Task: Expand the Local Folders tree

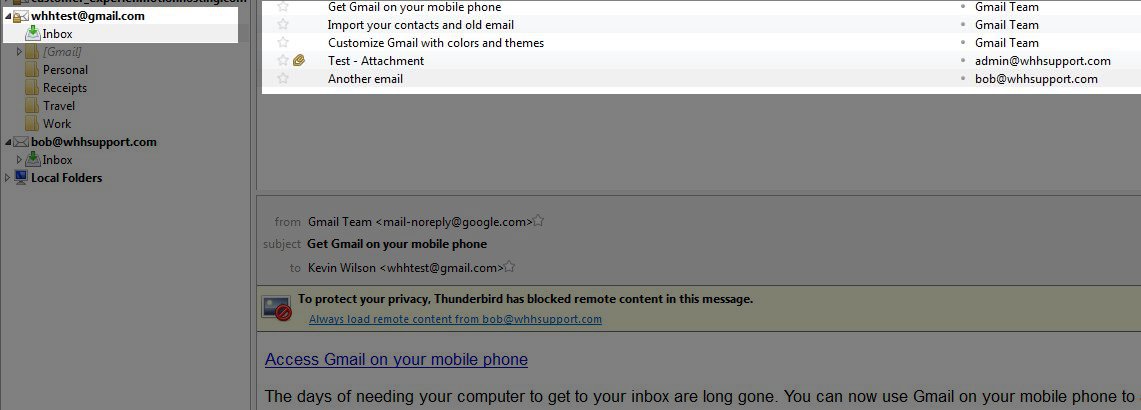Action: tap(8, 178)
